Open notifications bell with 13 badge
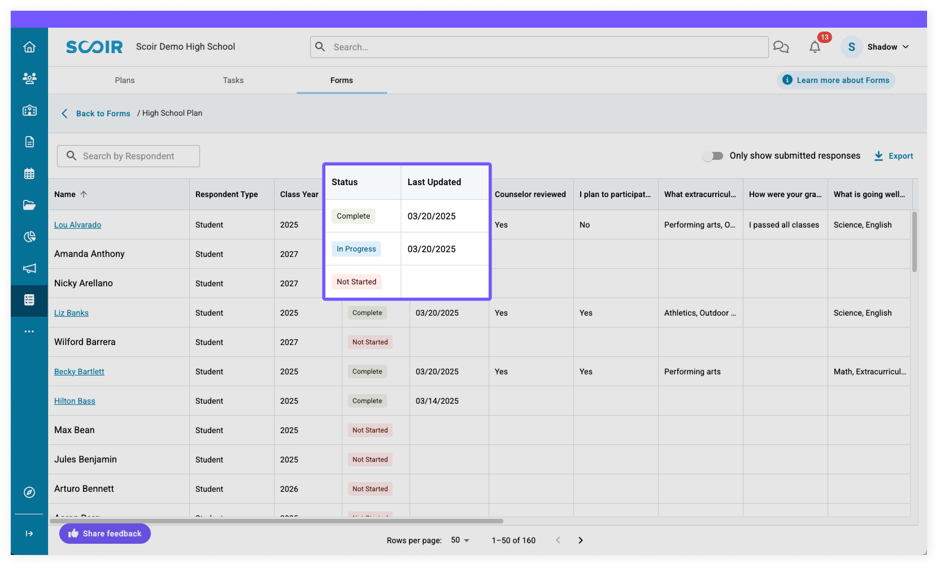This screenshot has height=568, width=940. (815, 46)
